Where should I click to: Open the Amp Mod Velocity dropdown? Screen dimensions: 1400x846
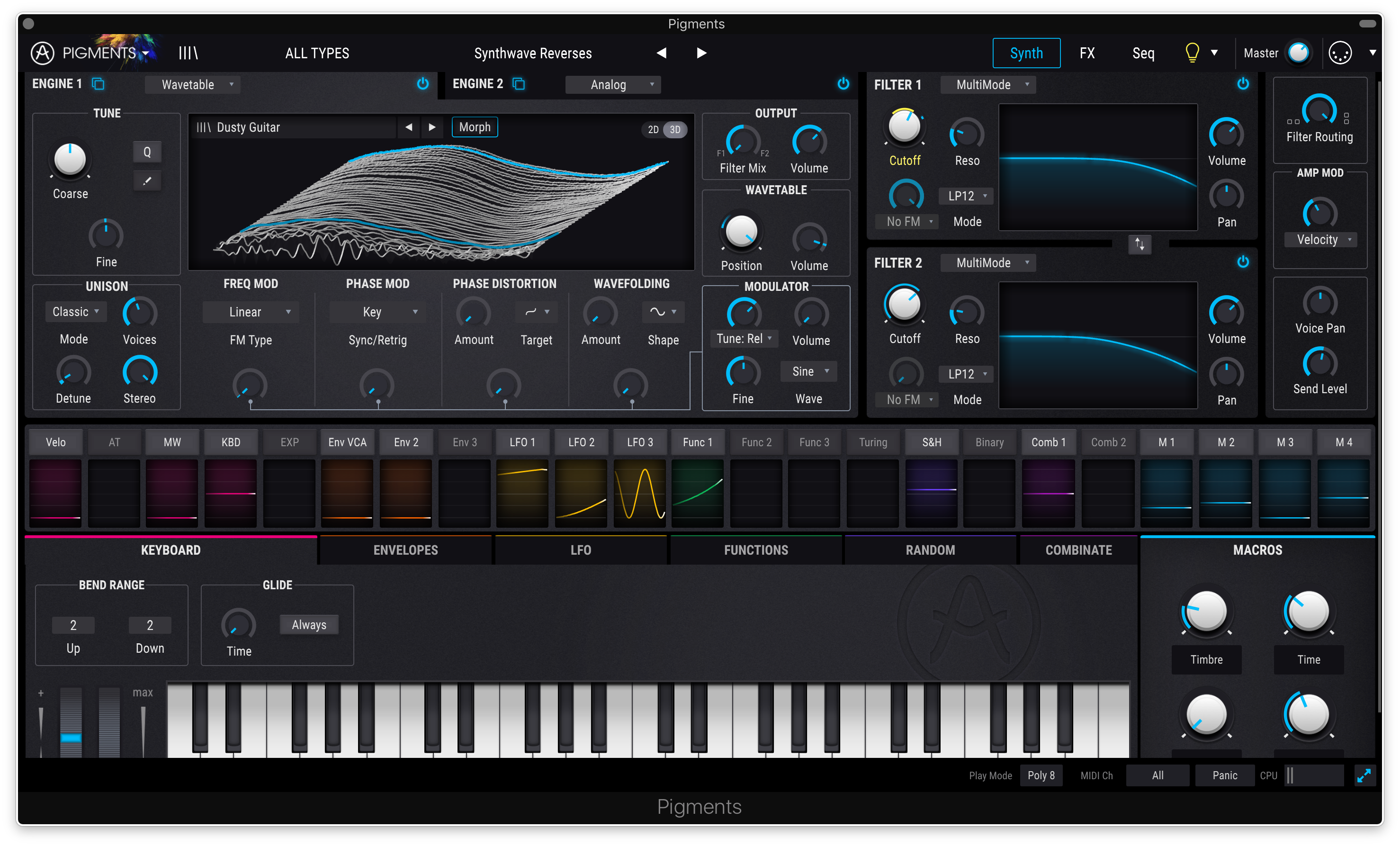coord(1320,239)
